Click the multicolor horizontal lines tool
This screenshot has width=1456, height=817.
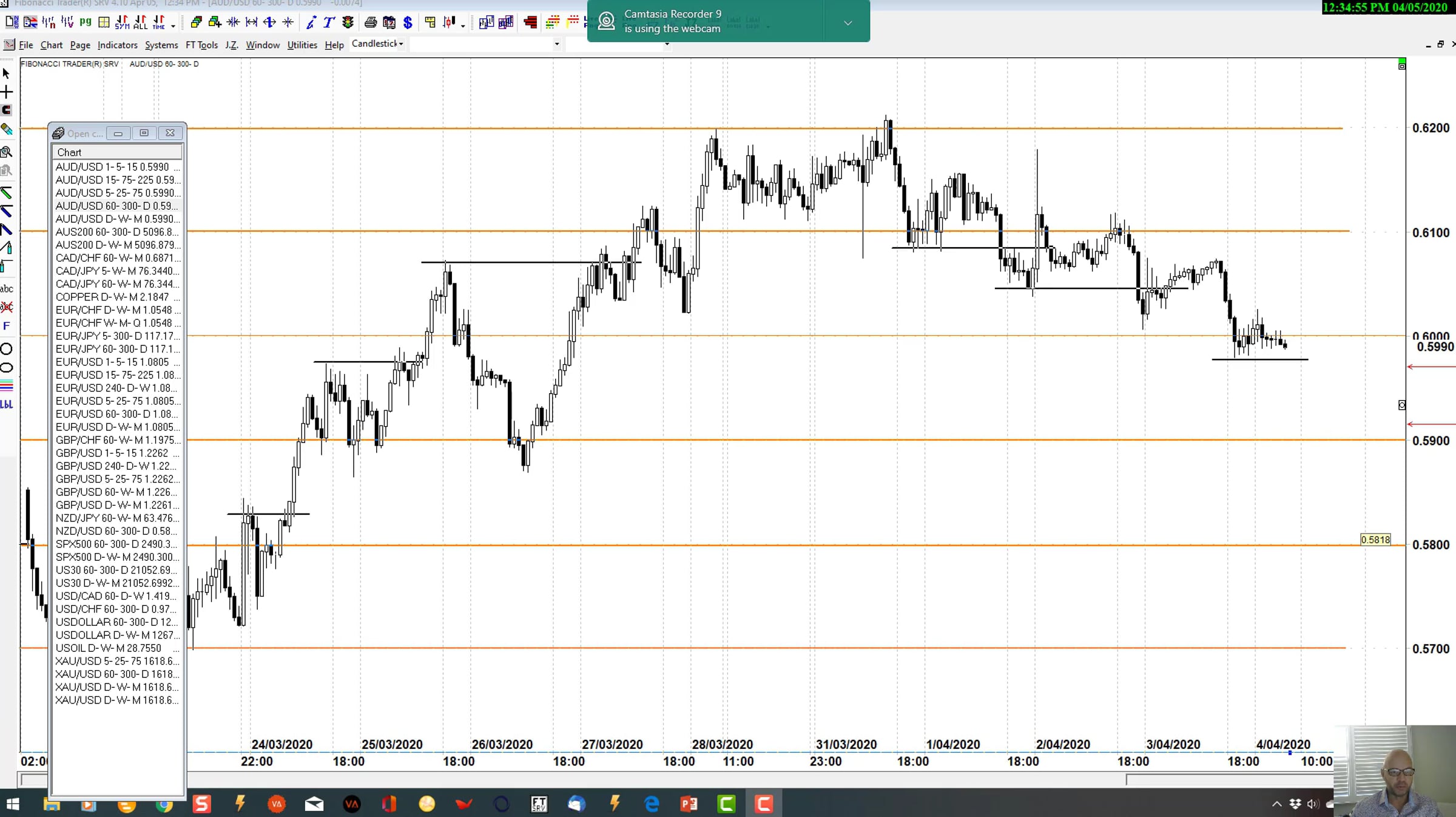coord(7,386)
